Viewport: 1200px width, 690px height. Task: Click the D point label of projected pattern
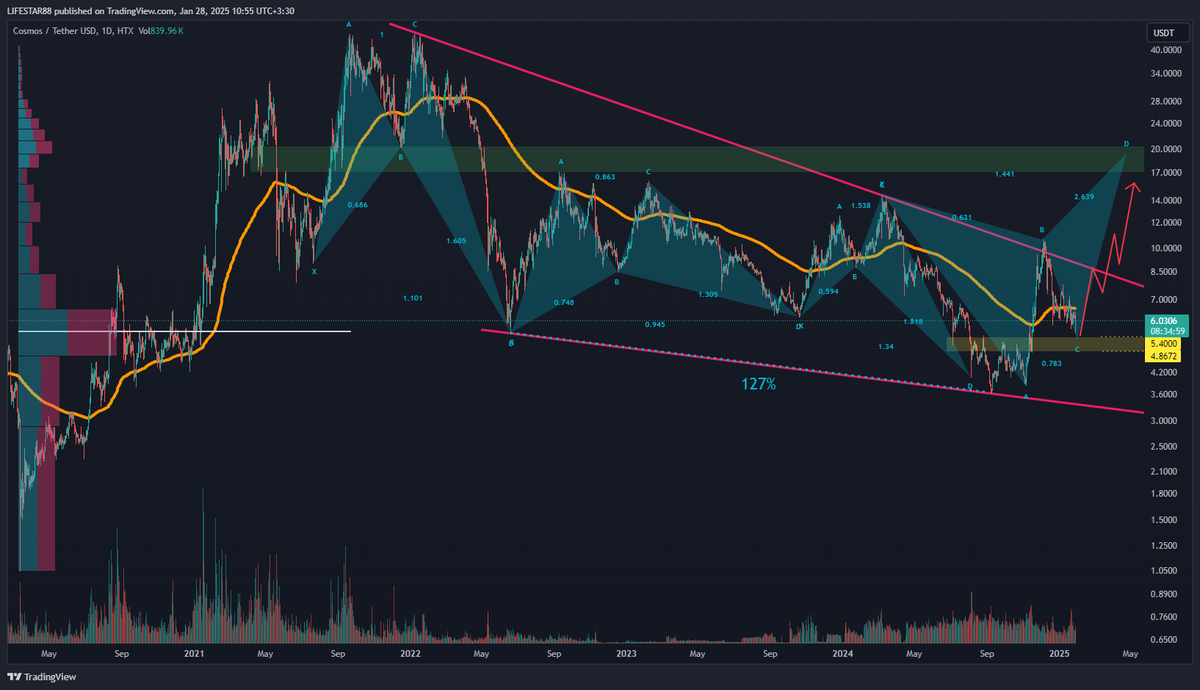click(1126, 144)
